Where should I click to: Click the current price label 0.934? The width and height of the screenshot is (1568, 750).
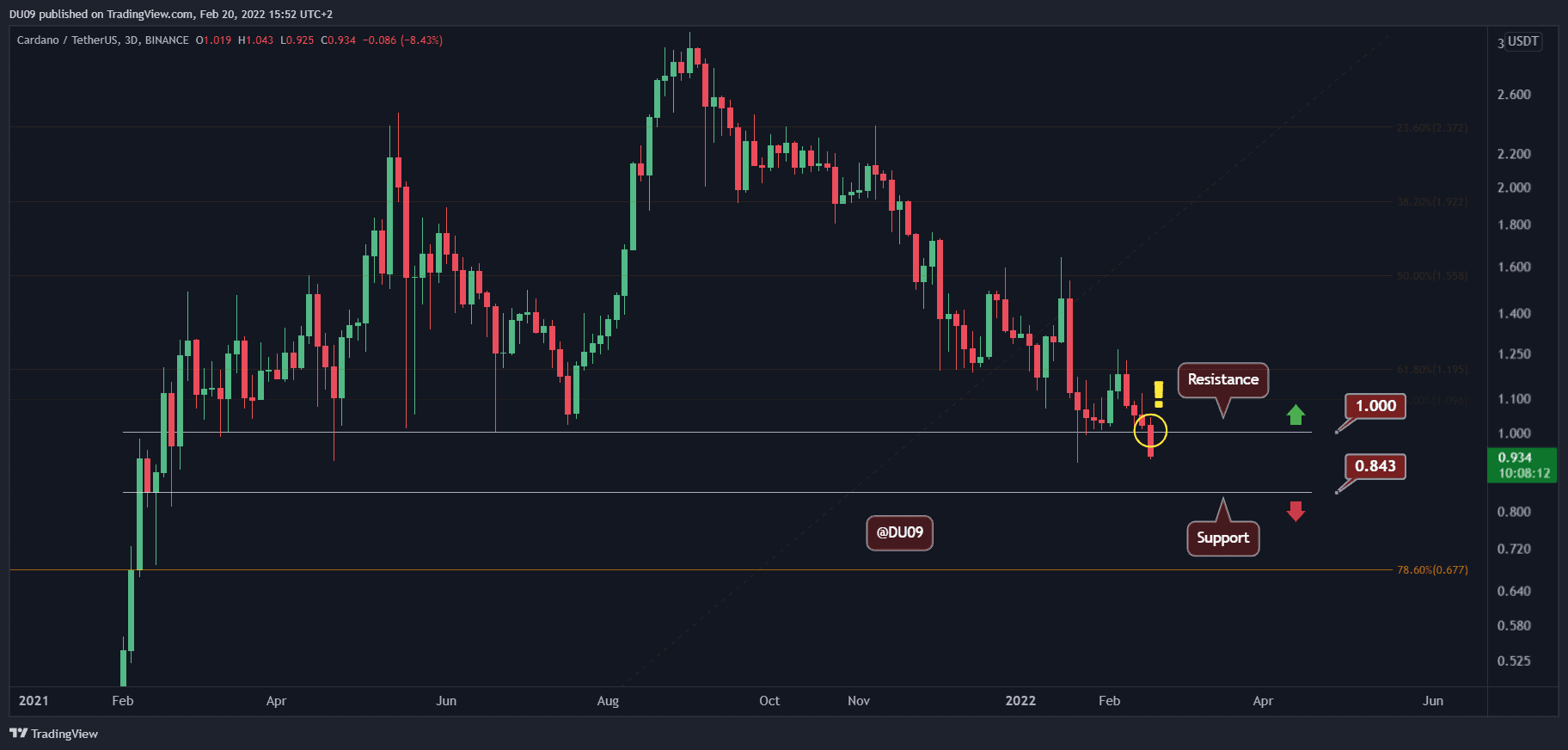[x=1522, y=465]
